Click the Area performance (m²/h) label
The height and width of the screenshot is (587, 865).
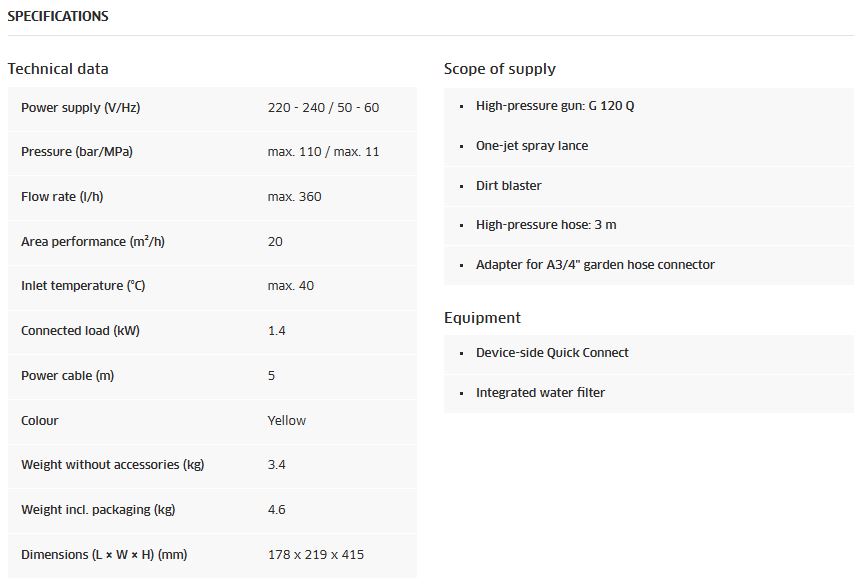click(x=92, y=242)
